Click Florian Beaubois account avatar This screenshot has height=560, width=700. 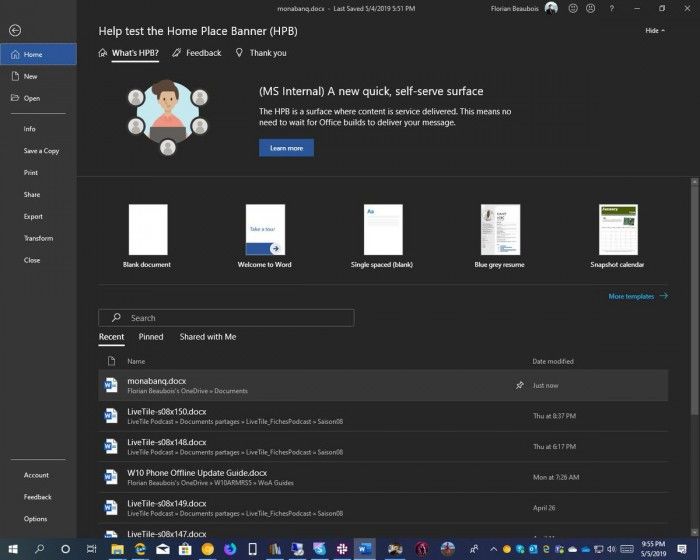pyautogui.click(x=551, y=8)
